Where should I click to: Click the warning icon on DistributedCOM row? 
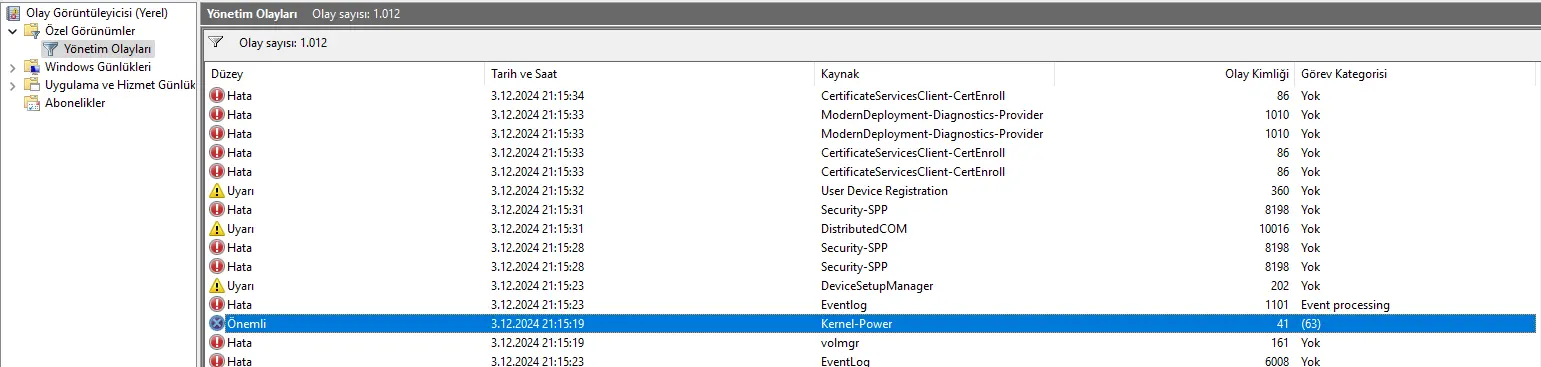tap(217, 229)
